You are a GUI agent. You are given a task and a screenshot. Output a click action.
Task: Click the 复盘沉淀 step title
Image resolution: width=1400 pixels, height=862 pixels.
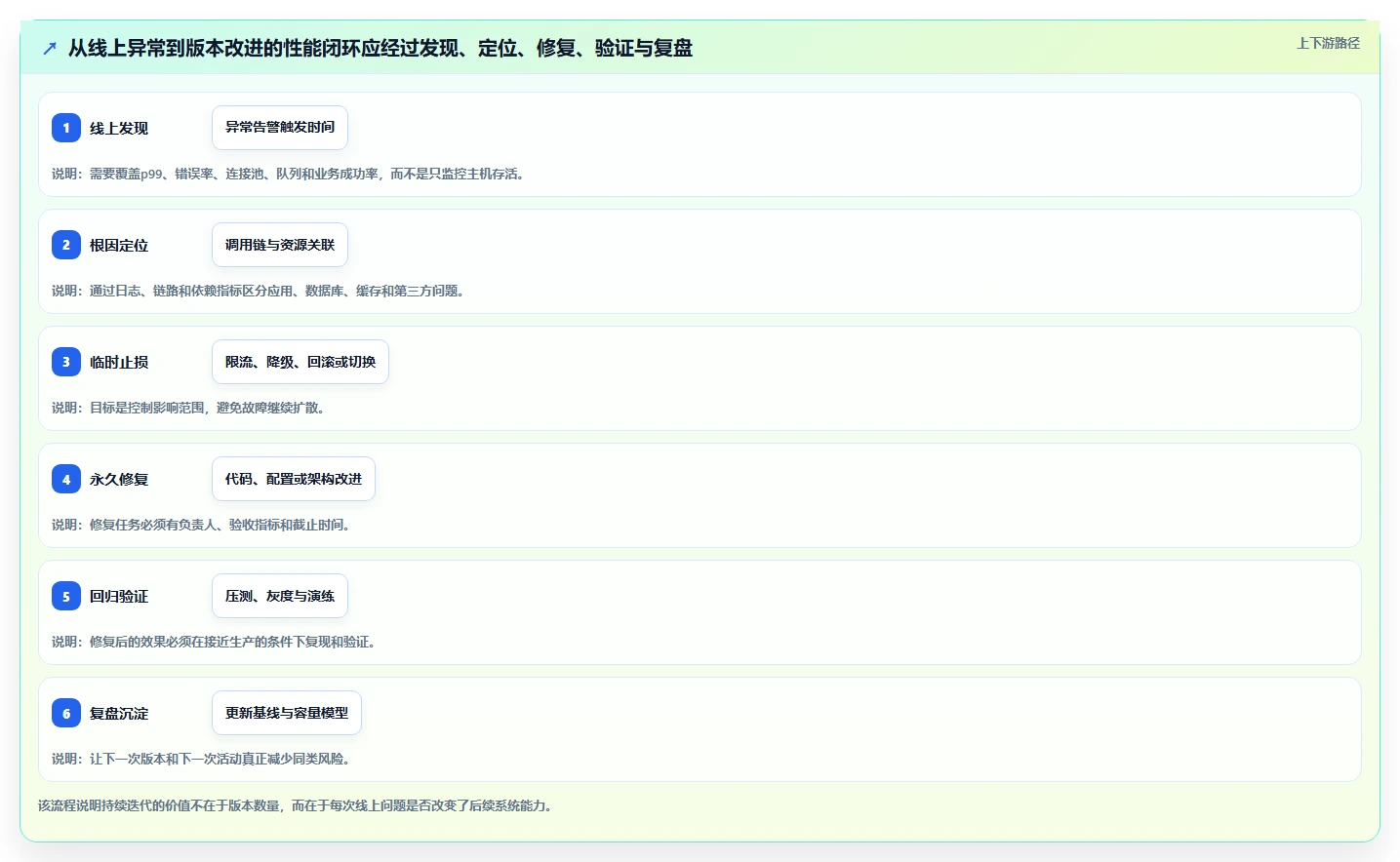[119, 713]
